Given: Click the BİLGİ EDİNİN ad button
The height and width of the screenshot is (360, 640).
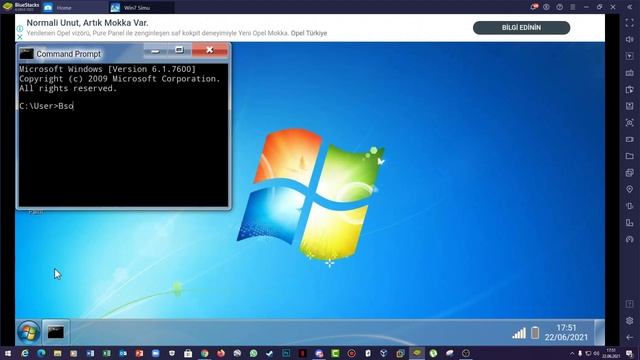Looking at the screenshot, I should [x=521, y=28].
